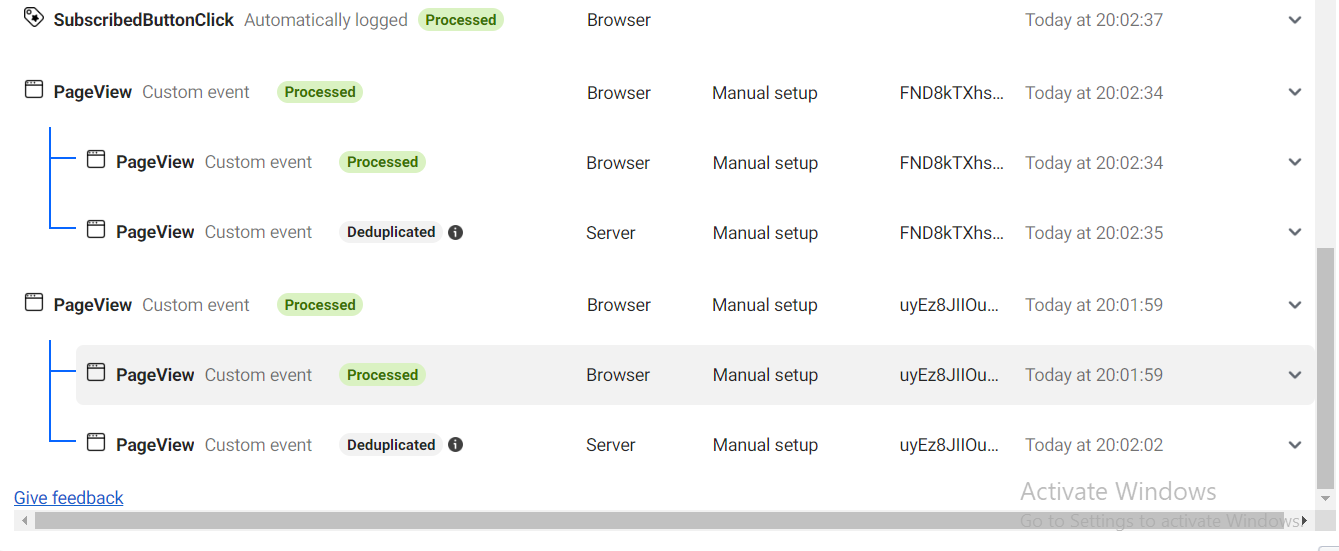Expand Server PageView at 20:02:02 chevron
Image resolution: width=1339 pixels, height=551 pixels.
click(1295, 445)
